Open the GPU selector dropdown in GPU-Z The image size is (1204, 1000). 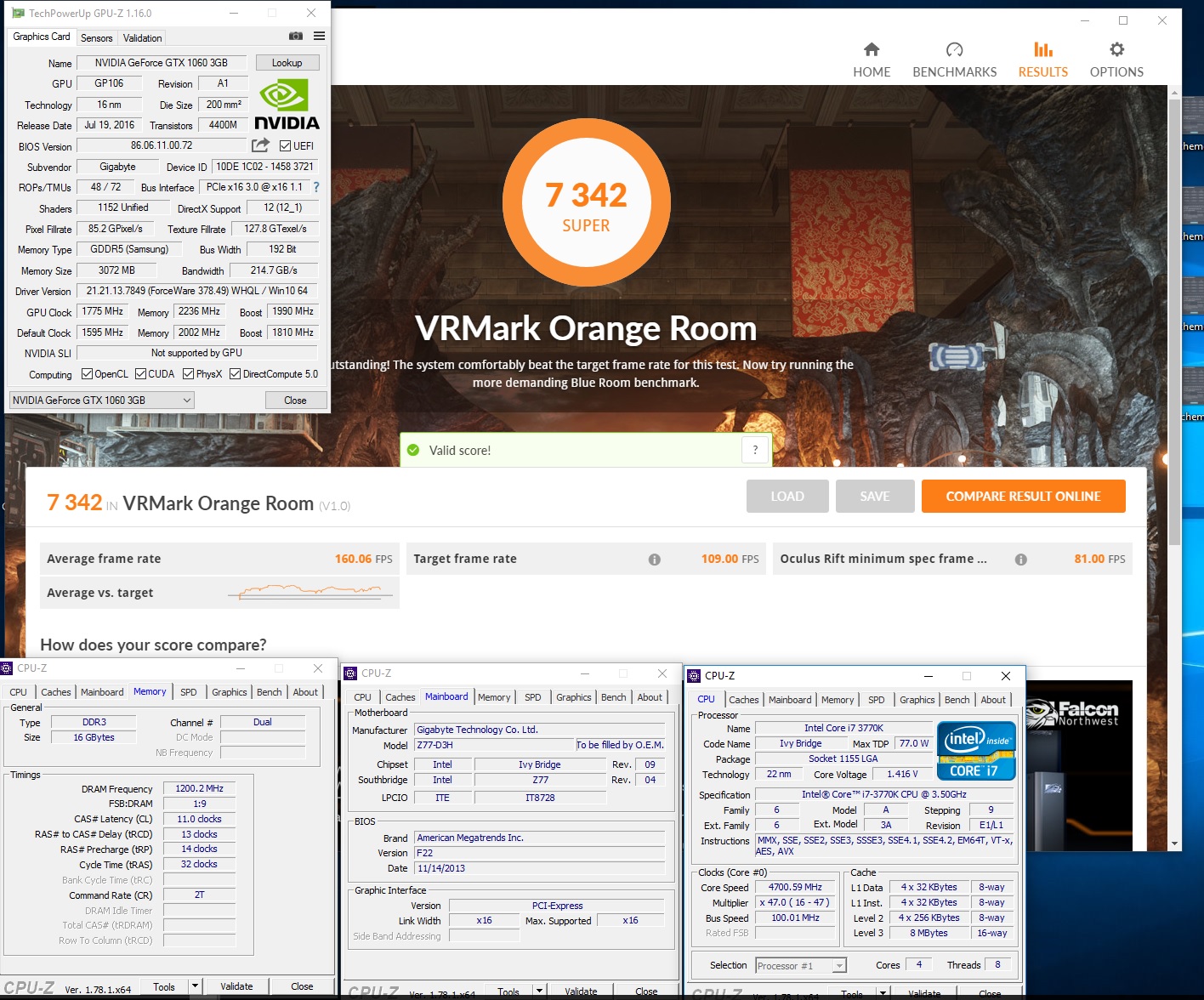(x=102, y=401)
